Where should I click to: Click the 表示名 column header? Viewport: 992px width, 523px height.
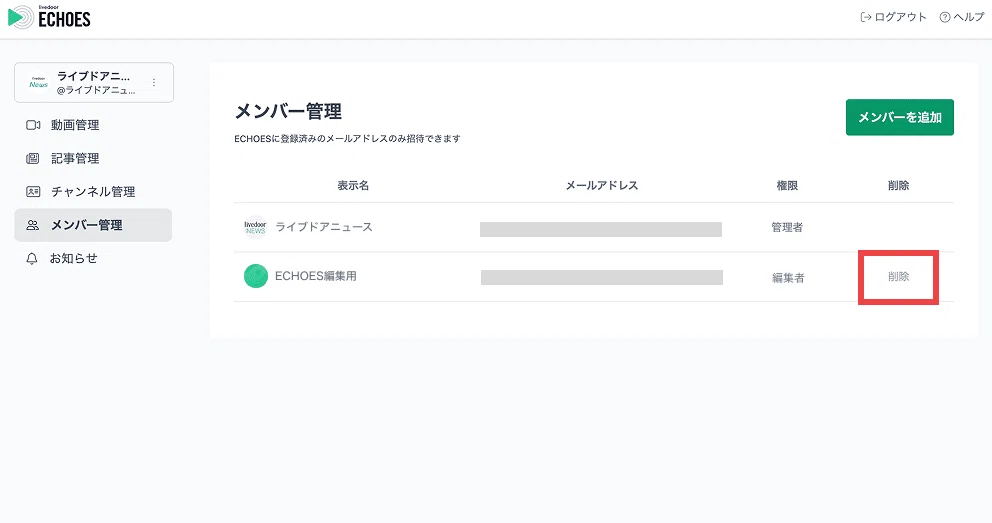(353, 185)
